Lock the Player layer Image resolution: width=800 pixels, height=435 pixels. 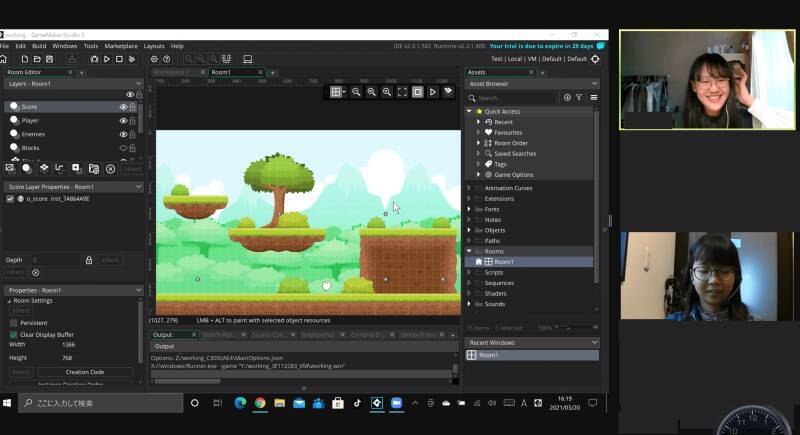(x=133, y=121)
